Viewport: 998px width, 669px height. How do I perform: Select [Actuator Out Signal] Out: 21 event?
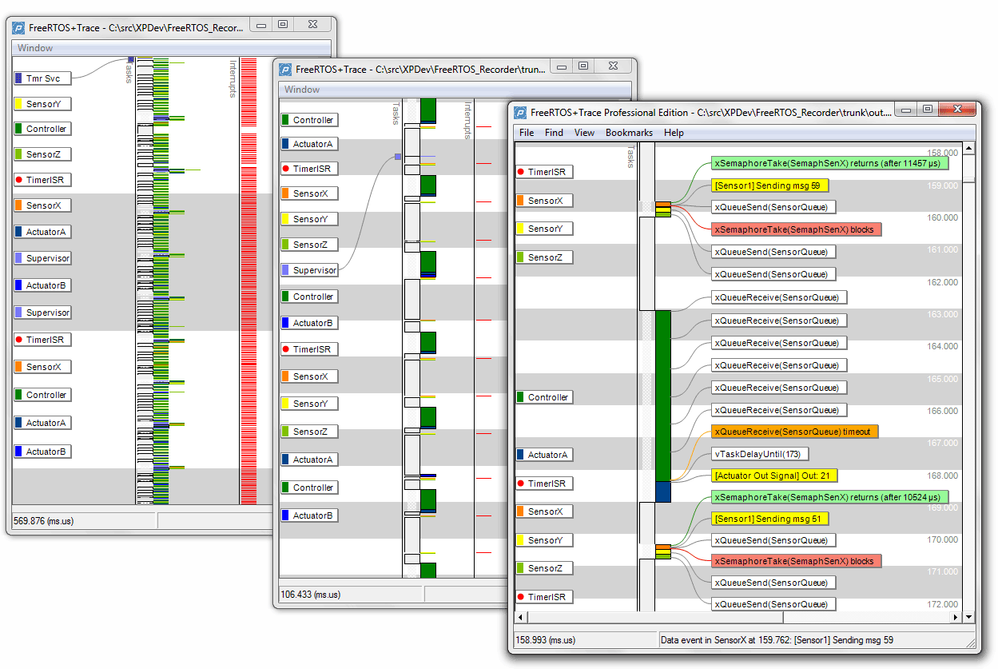pyautogui.click(x=774, y=475)
